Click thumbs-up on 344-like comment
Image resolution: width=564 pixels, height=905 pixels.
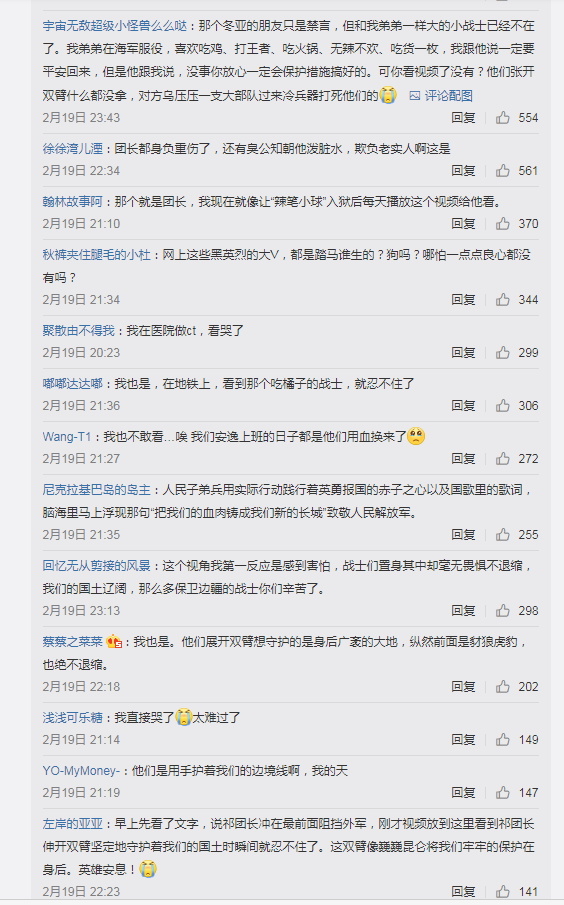tap(503, 300)
